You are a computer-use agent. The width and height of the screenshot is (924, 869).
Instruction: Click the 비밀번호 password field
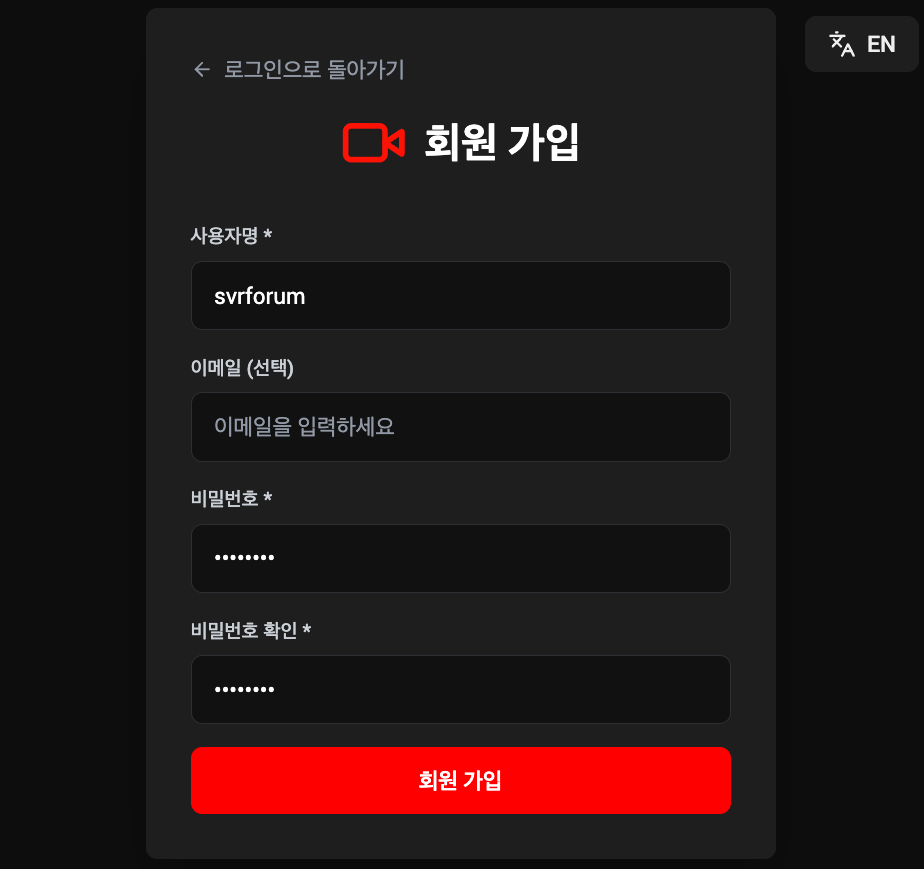[461, 558]
